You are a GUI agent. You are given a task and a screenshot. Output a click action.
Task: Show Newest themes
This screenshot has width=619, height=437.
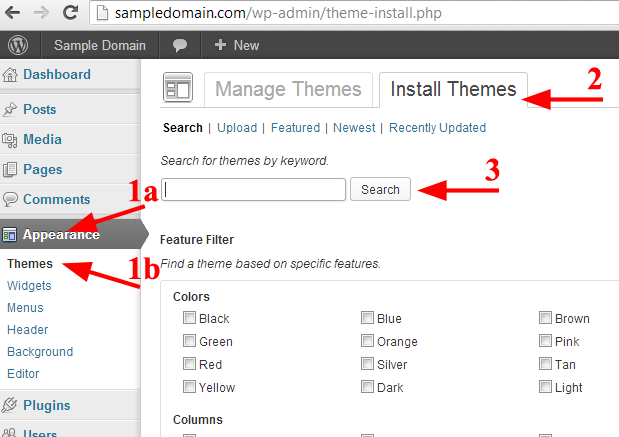pyautogui.click(x=354, y=128)
